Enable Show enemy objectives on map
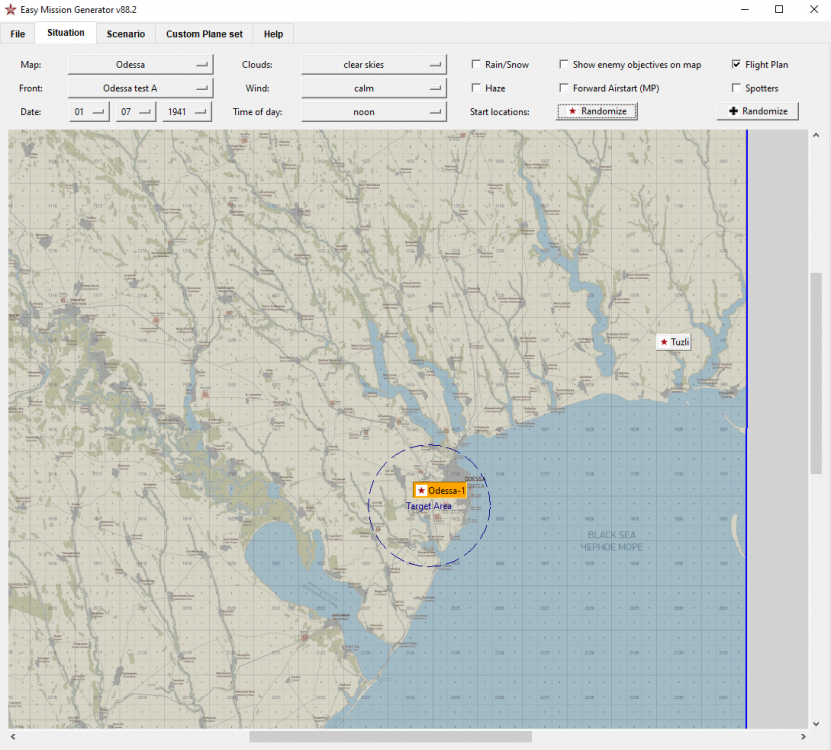This screenshot has width=831, height=750. pyautogui.click(x=564, y=65)
